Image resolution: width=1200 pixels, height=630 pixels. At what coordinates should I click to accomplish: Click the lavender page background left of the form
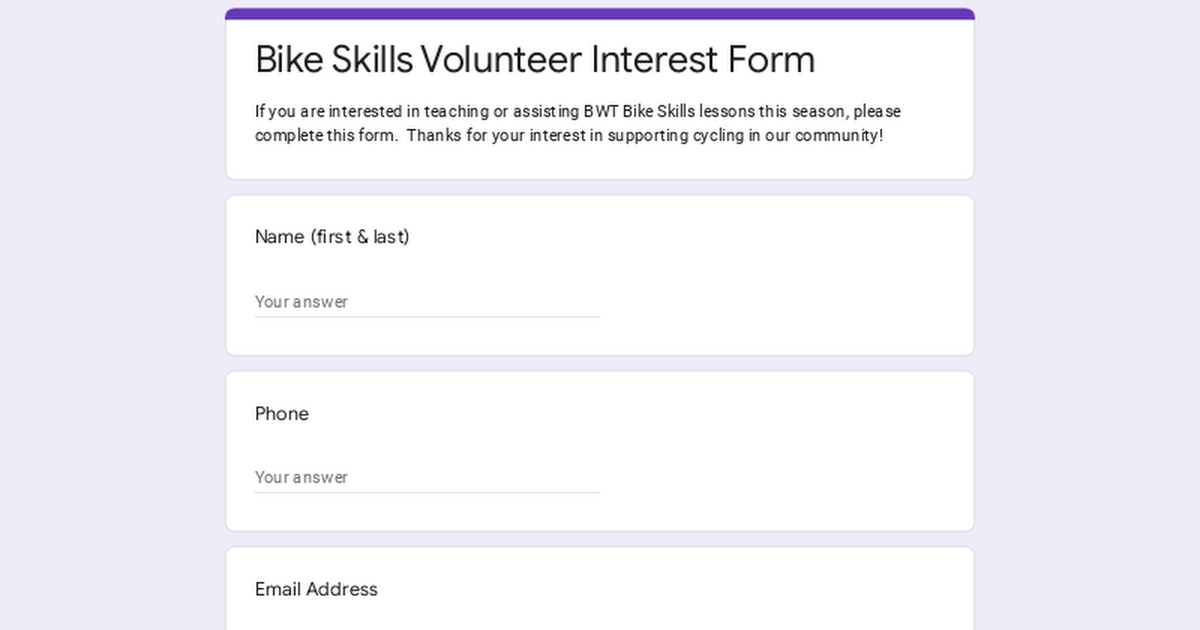point(110,315)
